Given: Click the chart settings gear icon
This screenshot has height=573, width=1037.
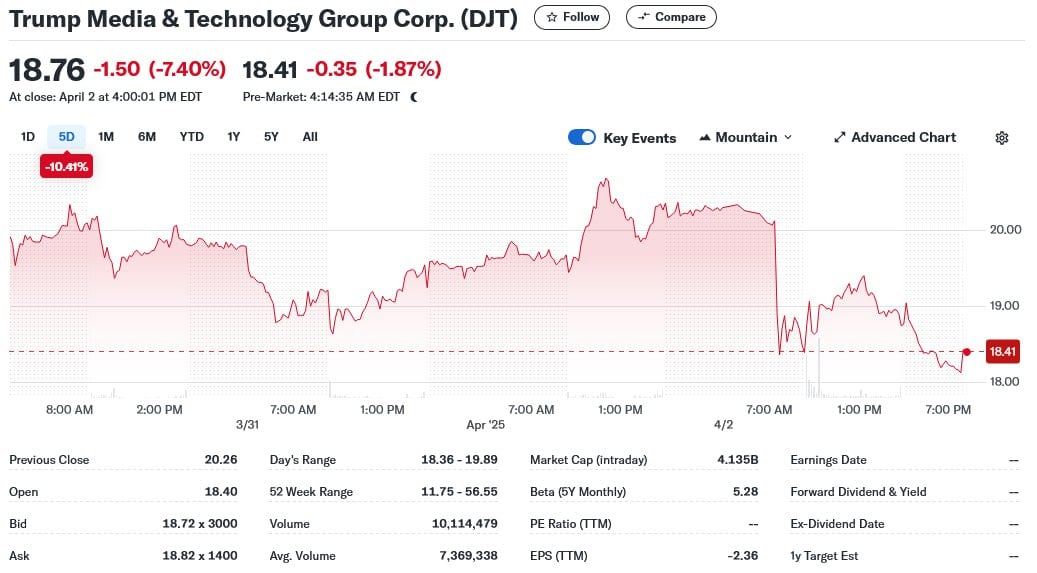Looking at the screenshot, I should (1001, 138).
